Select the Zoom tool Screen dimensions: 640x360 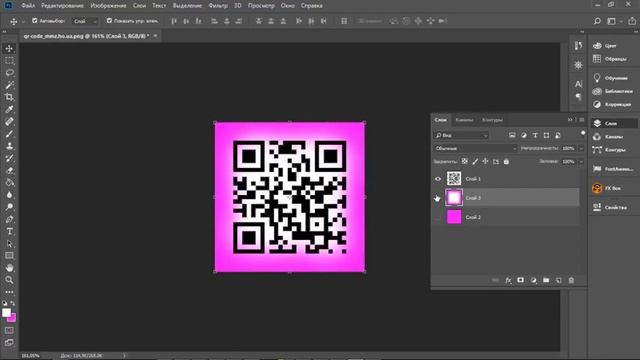click(9, 280)
